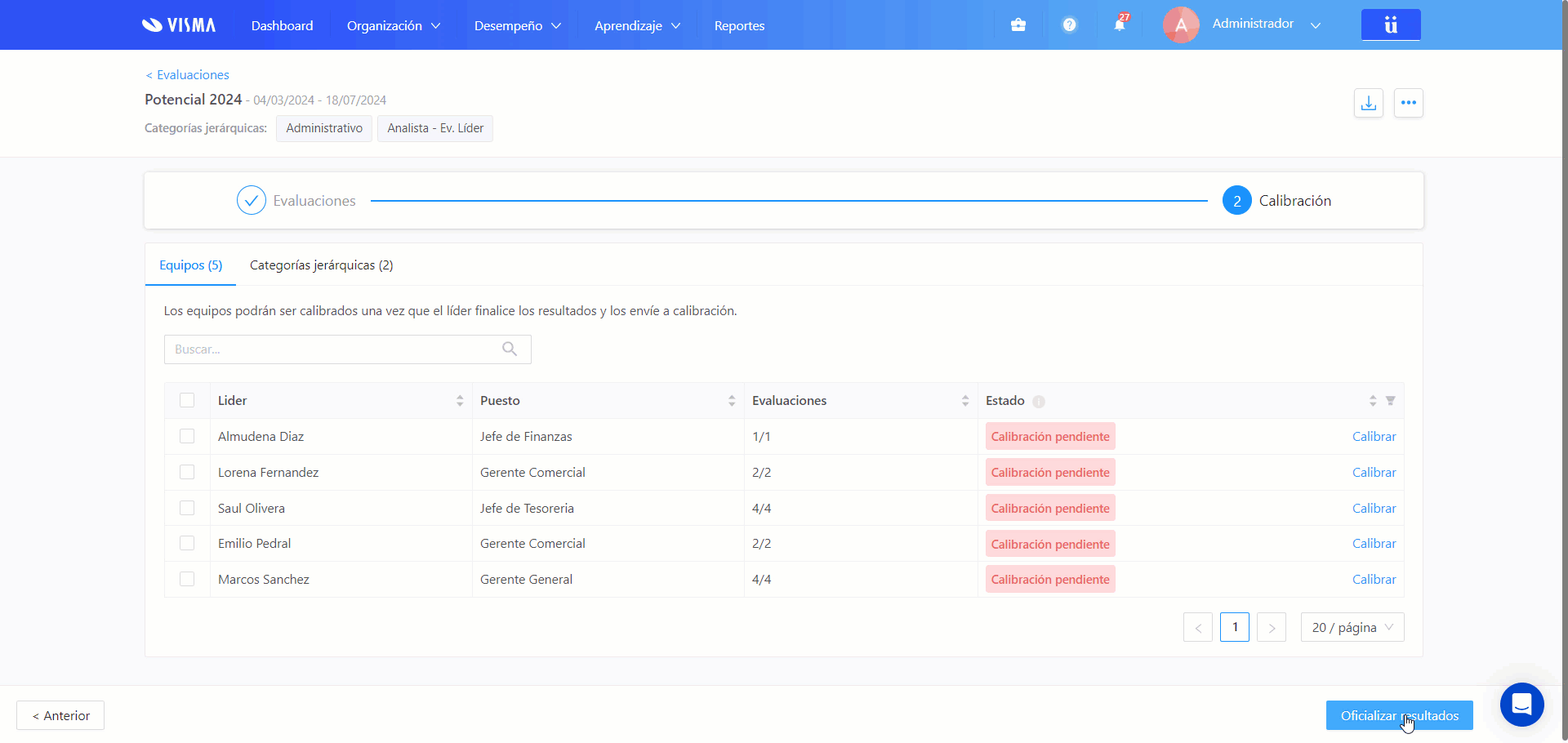Open the chat support bubble
This screenshot has width=1568, height=743.
pos(1522,705)
